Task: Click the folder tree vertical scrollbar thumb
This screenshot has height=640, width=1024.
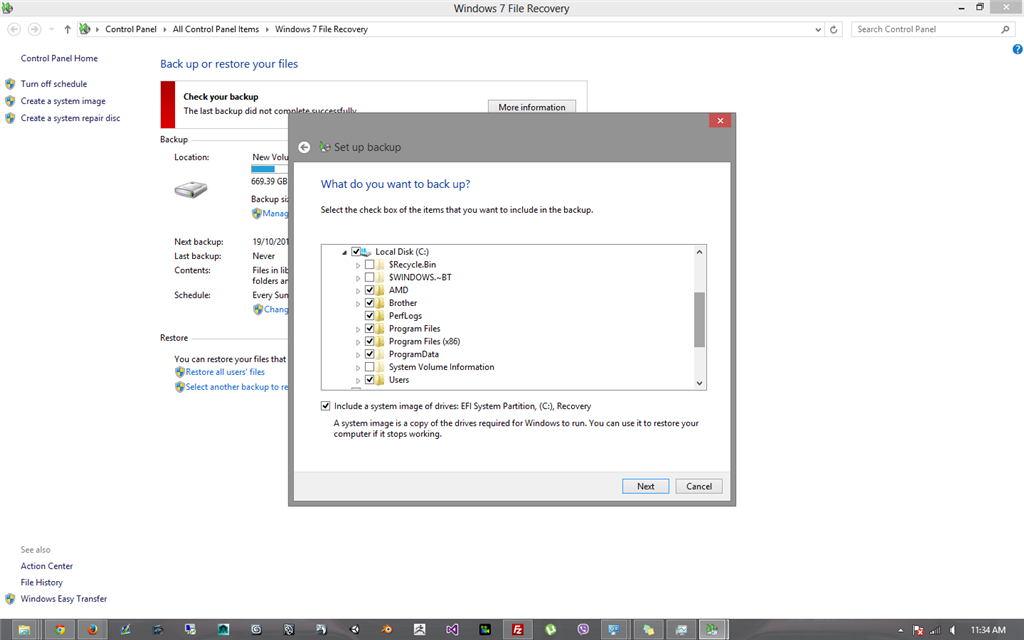Action: click(x=699, y=319)
